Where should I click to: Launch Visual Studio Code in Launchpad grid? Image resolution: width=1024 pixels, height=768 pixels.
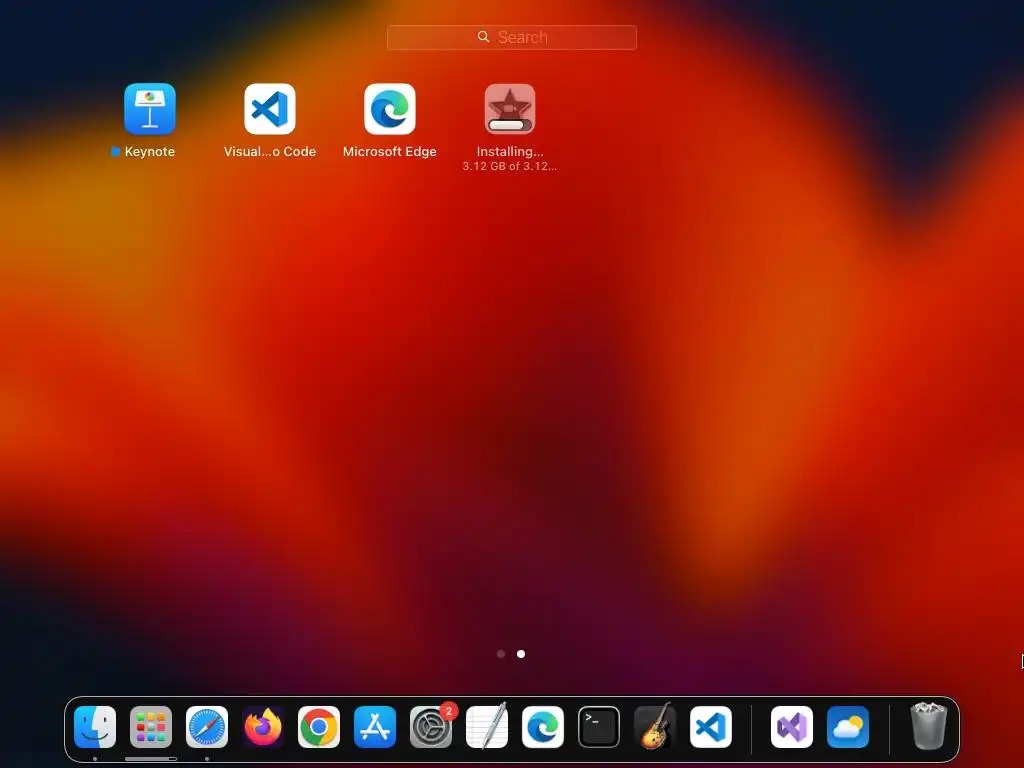pyautogui.click(x=270, y=108)
